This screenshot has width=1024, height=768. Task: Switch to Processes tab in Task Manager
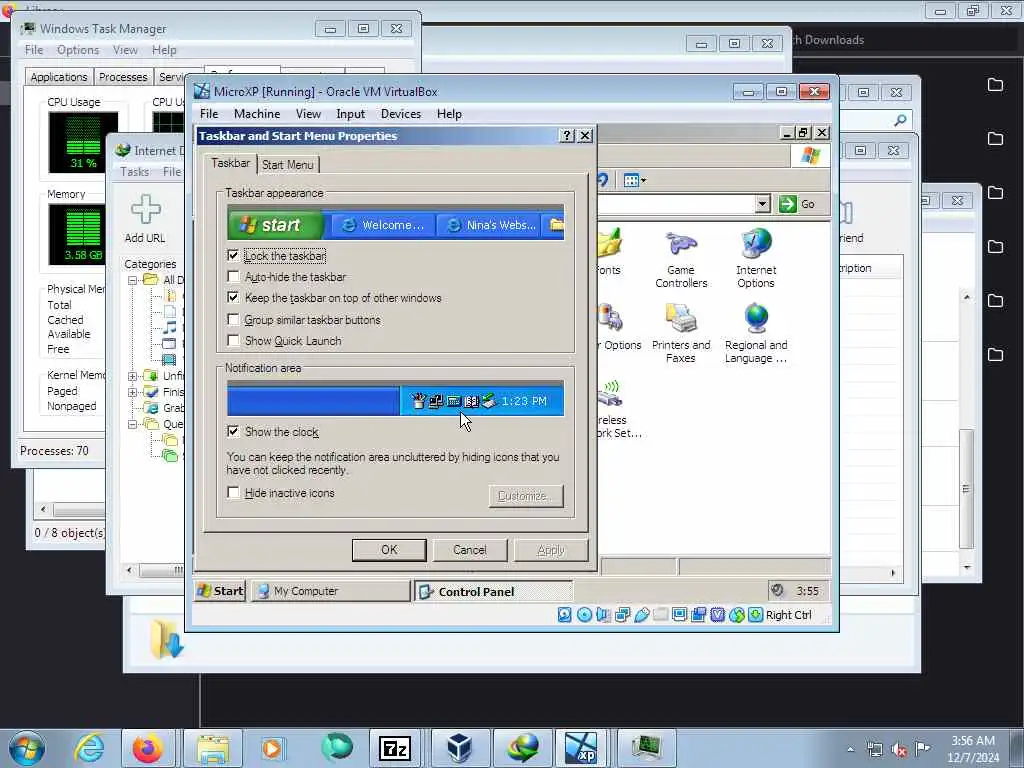(123, 77)
